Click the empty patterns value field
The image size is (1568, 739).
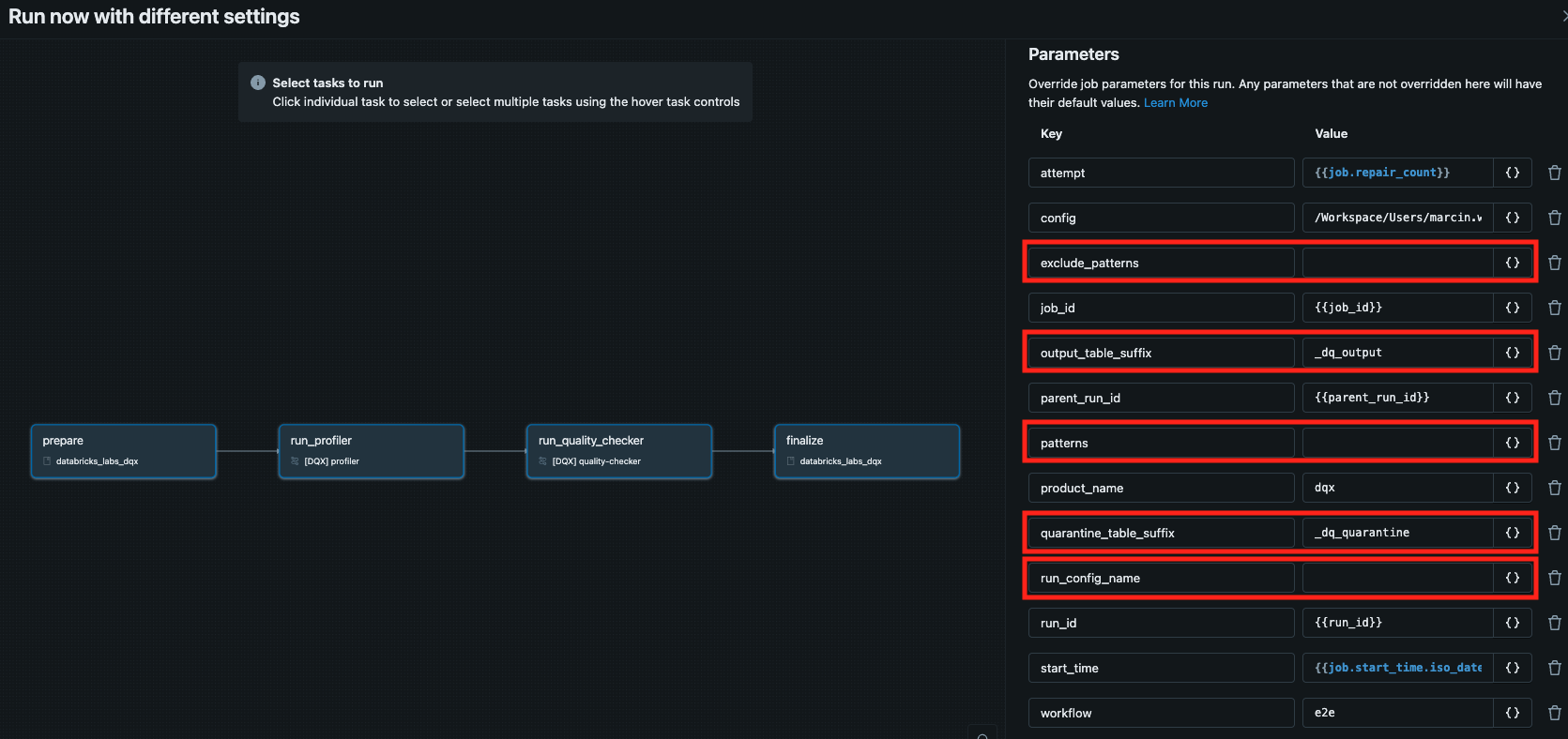(1396, 443)
